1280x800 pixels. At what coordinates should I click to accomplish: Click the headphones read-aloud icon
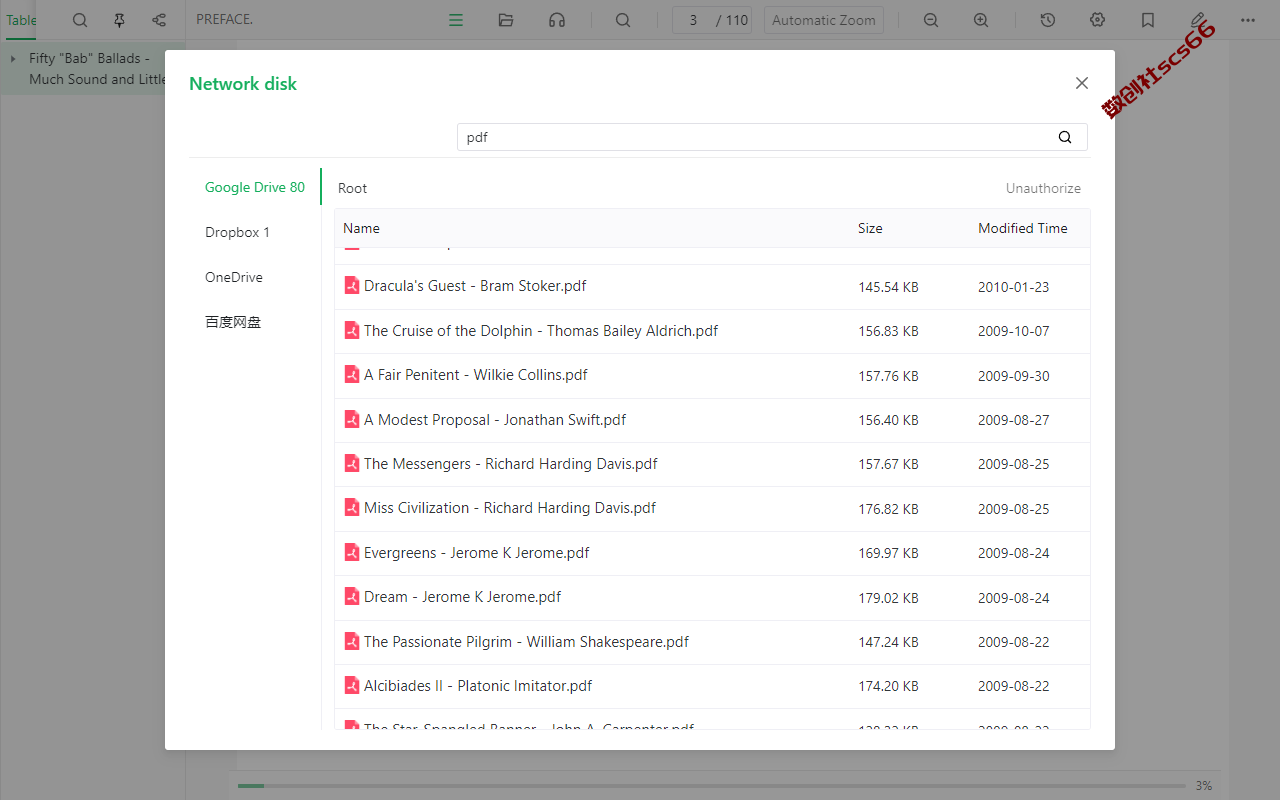tap(557, 20)
